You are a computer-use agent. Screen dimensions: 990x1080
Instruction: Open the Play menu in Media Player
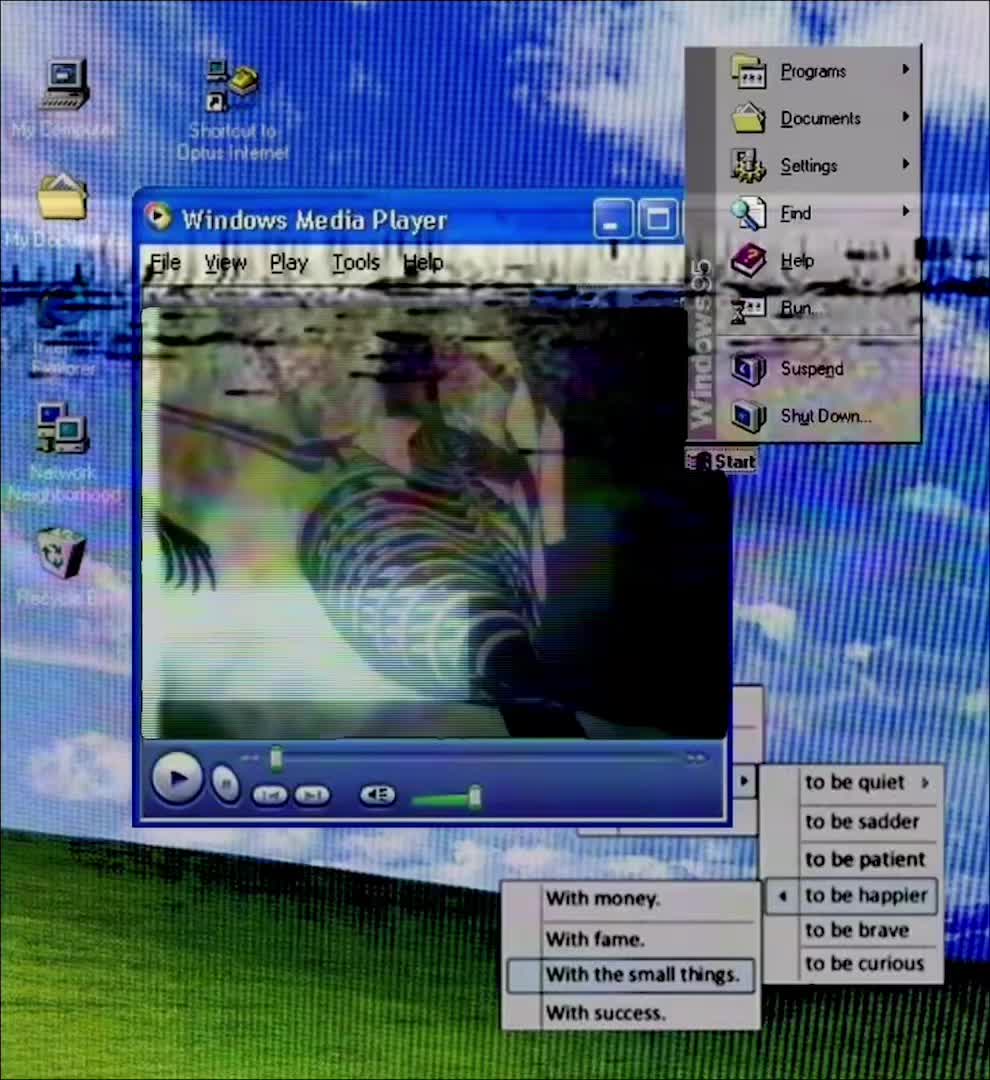coord(289,262)
